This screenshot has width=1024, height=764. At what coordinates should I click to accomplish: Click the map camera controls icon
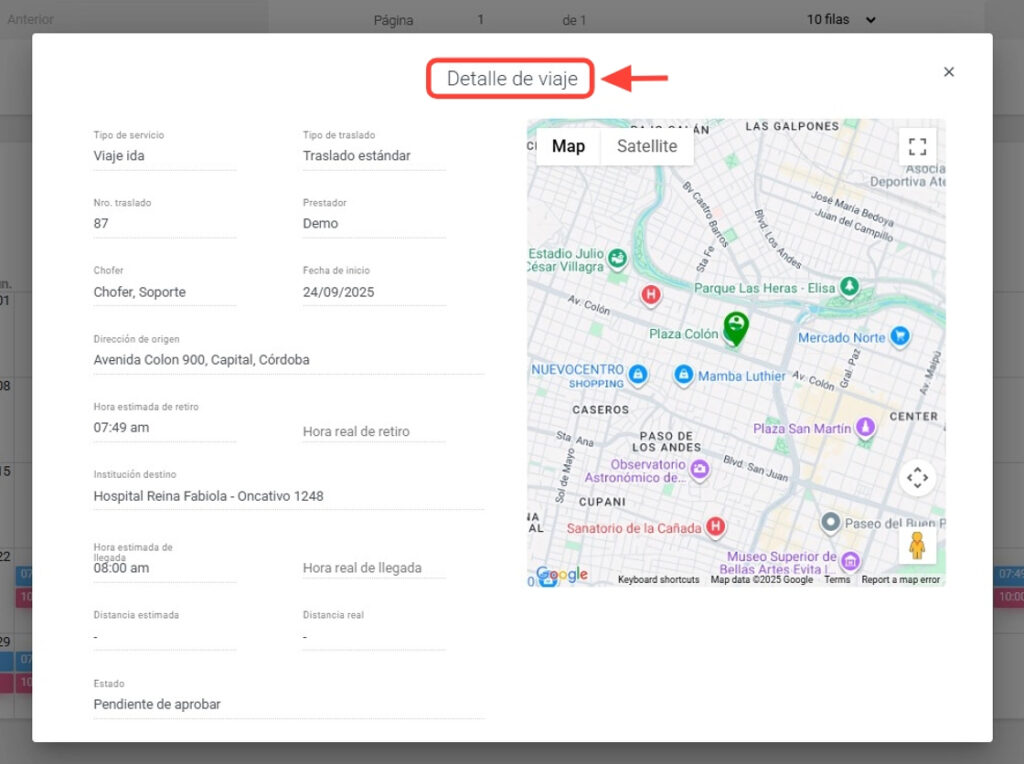(x=917, y=478)
